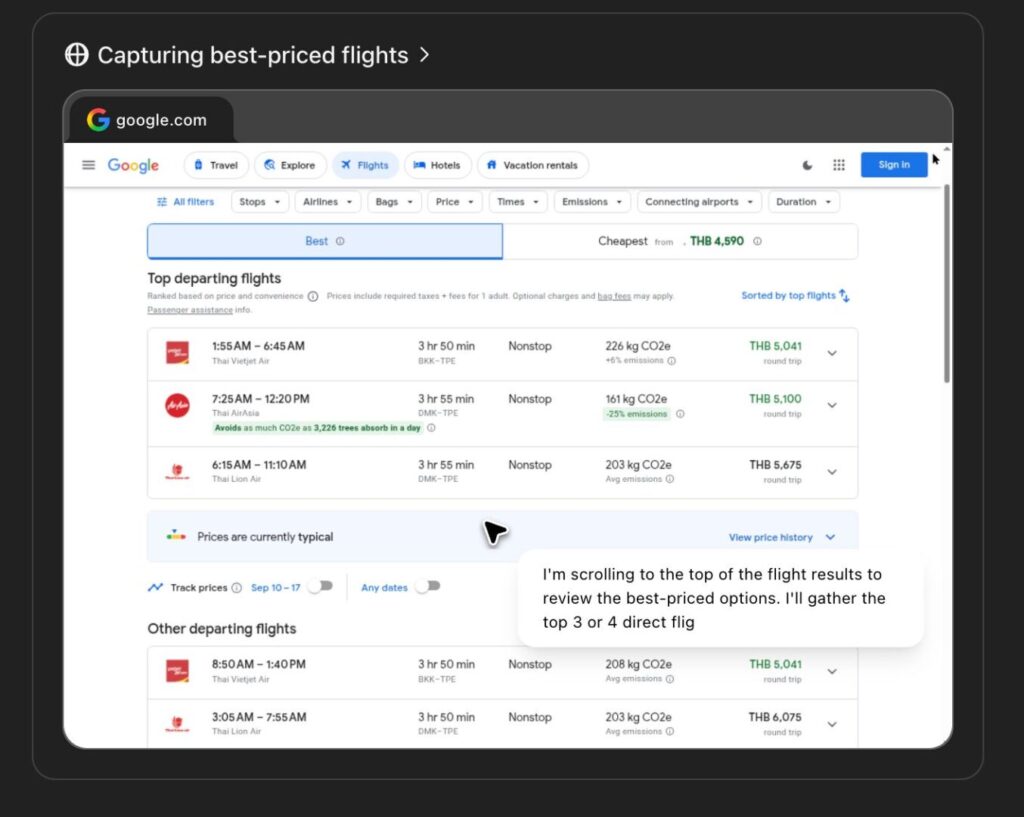Viewport: 1024px width, 817px height.
Task: Open the Passenger assistance link
Action: coord(190,310)
